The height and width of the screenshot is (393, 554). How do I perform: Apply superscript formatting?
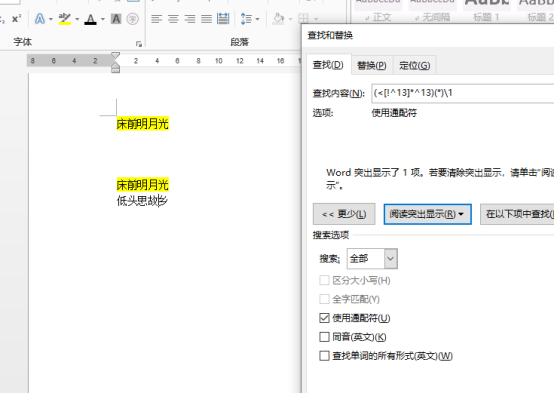pos(17,19)
